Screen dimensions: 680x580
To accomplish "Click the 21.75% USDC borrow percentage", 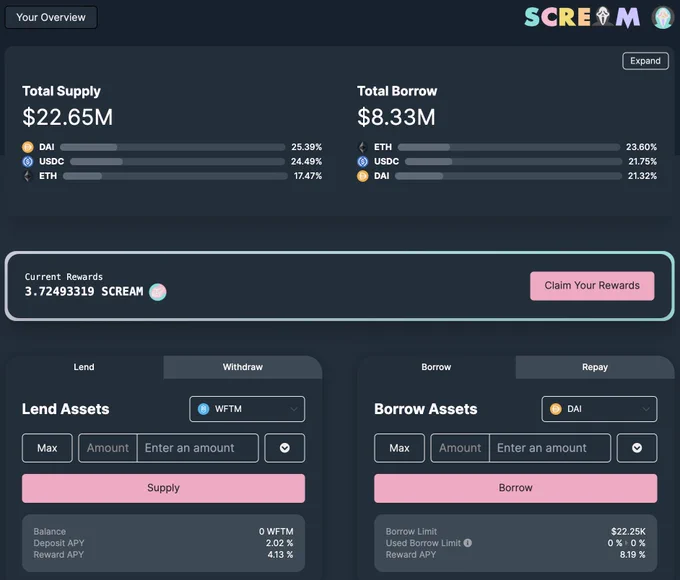I will pyautogui.click(x=643, y=161).
